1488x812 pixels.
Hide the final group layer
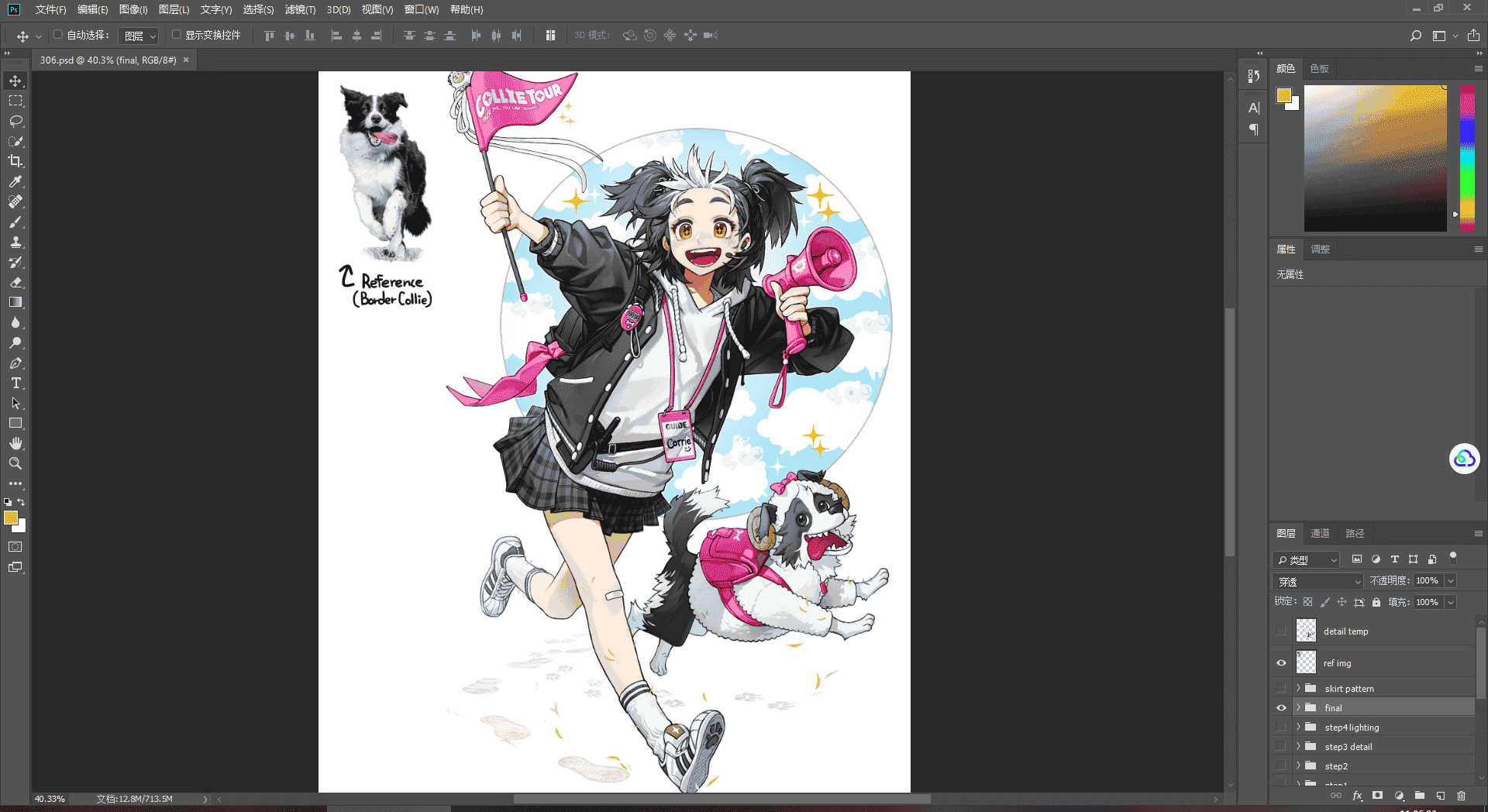pos(1281,707)
